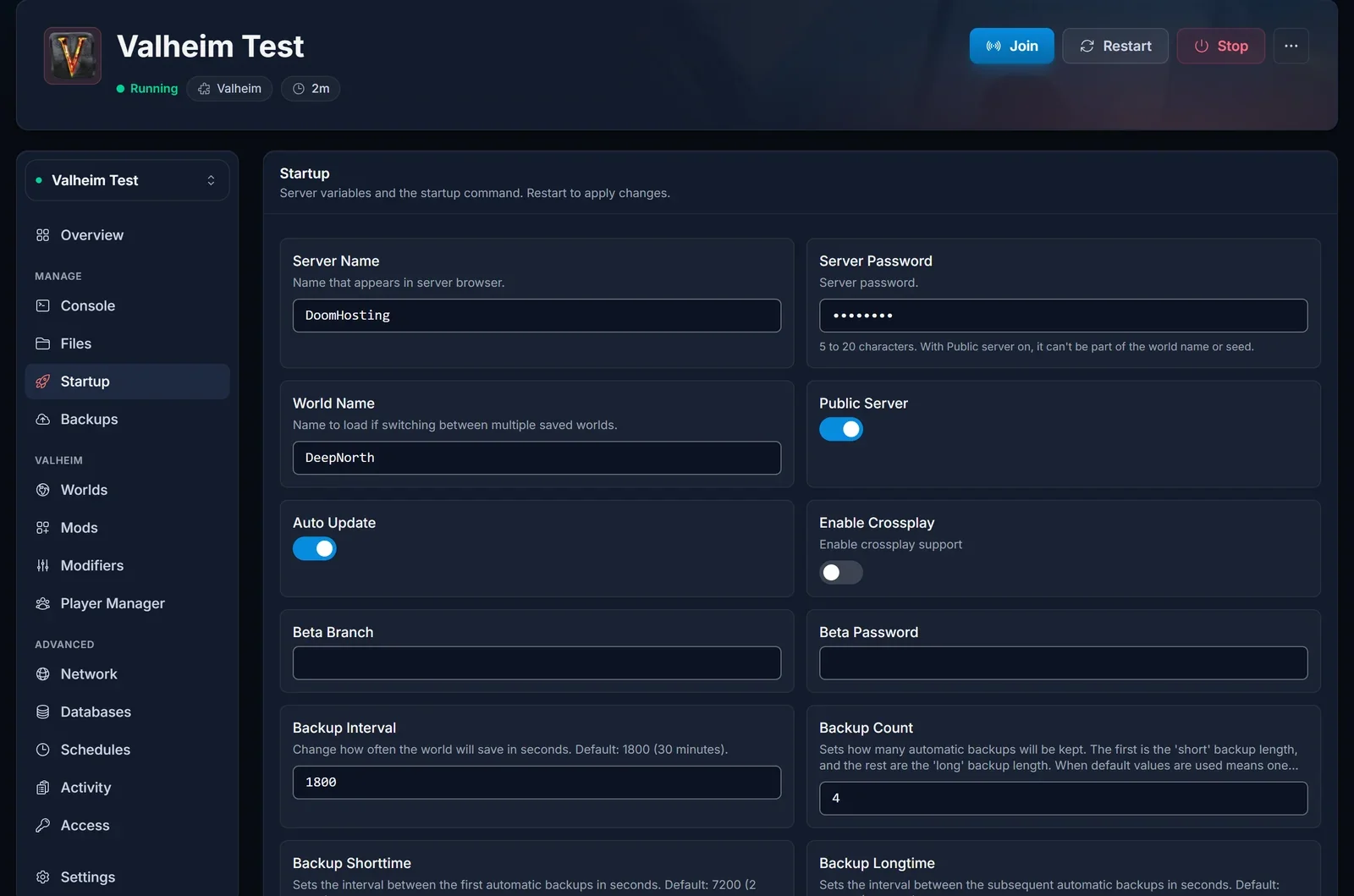Viewport: 1354px width, 896px height.
Task: Stop the running server
Action: [1221, 46]
